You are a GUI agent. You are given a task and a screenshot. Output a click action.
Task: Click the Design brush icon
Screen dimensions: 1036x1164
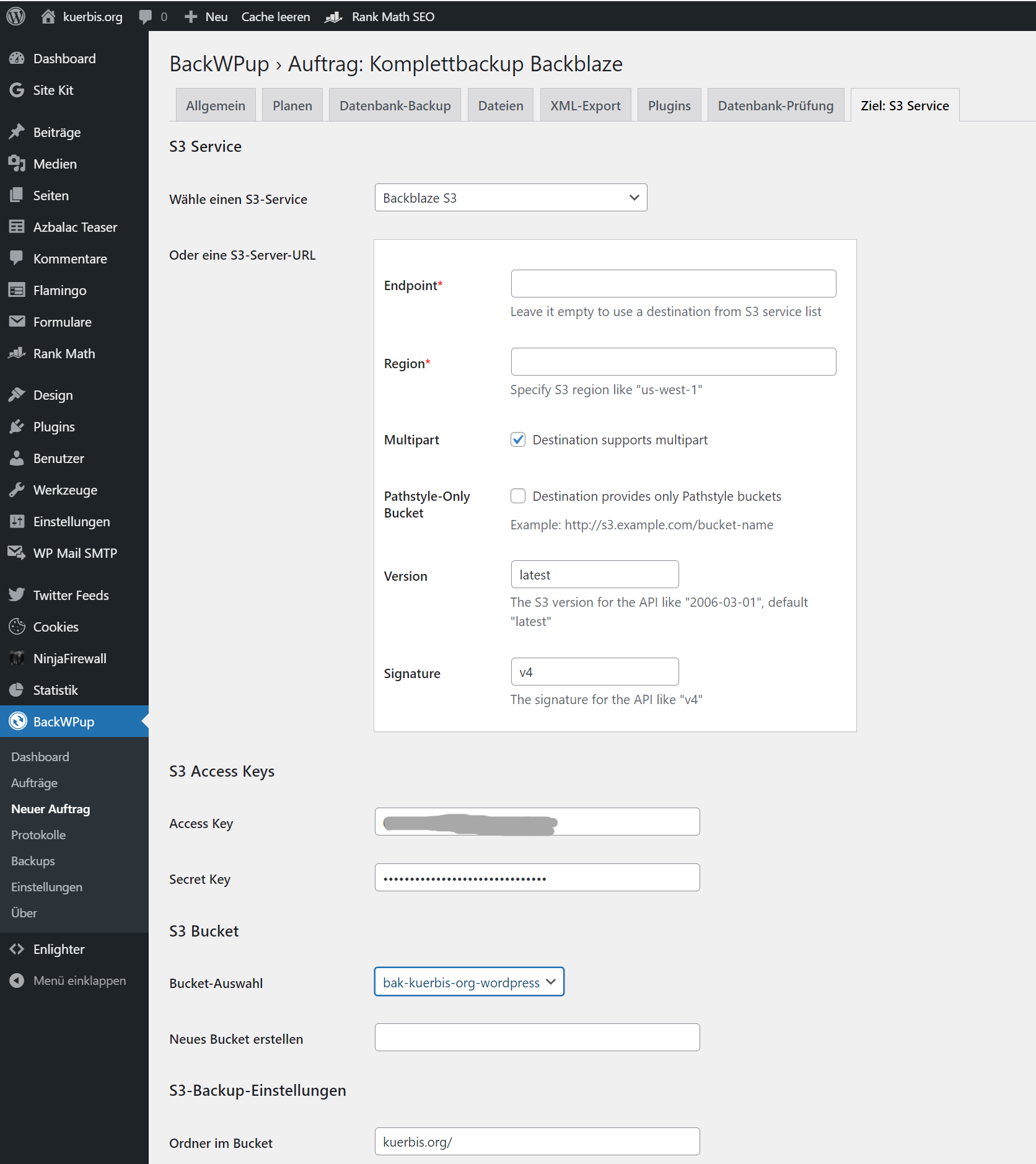click(17, 395)
